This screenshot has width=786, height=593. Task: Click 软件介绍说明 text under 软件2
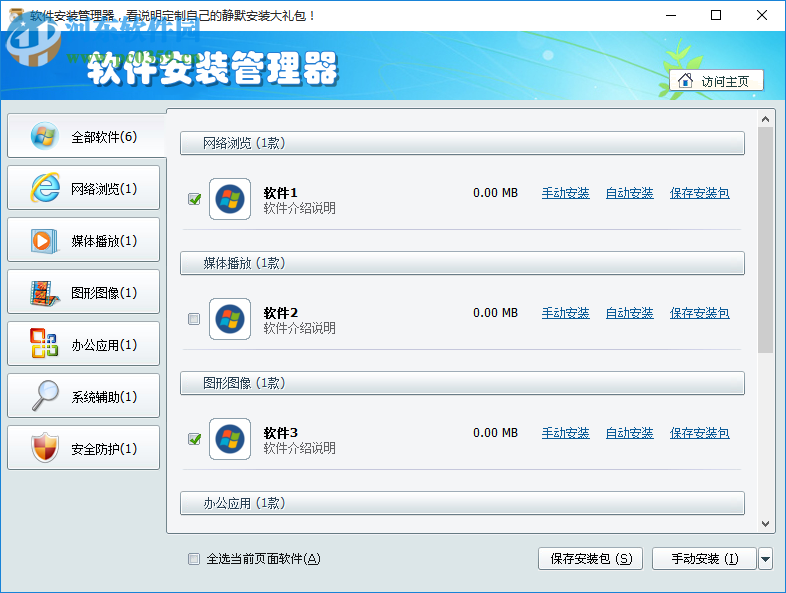(x=300, y=328)
